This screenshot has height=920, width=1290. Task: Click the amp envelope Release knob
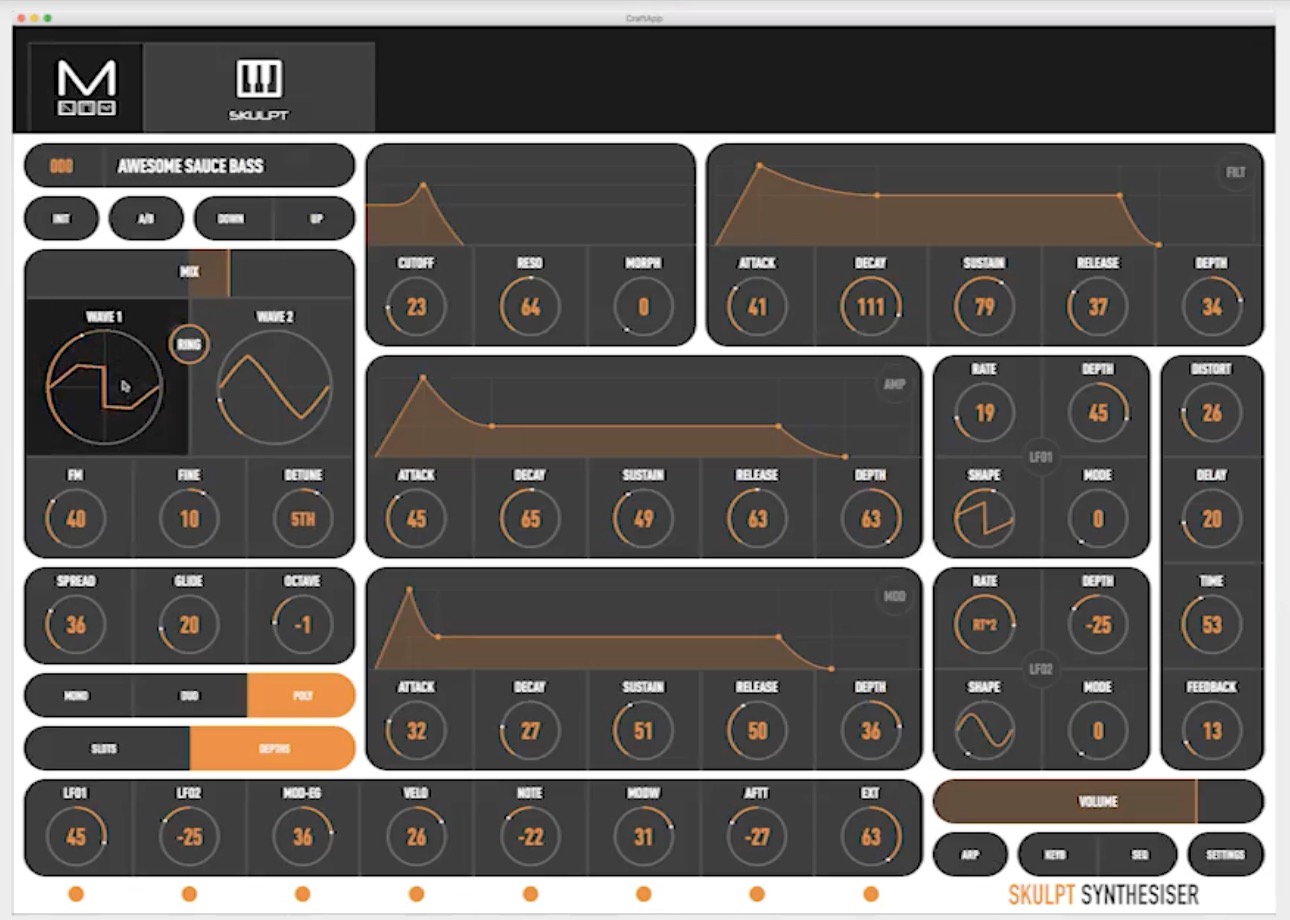[x=757, y=519]
